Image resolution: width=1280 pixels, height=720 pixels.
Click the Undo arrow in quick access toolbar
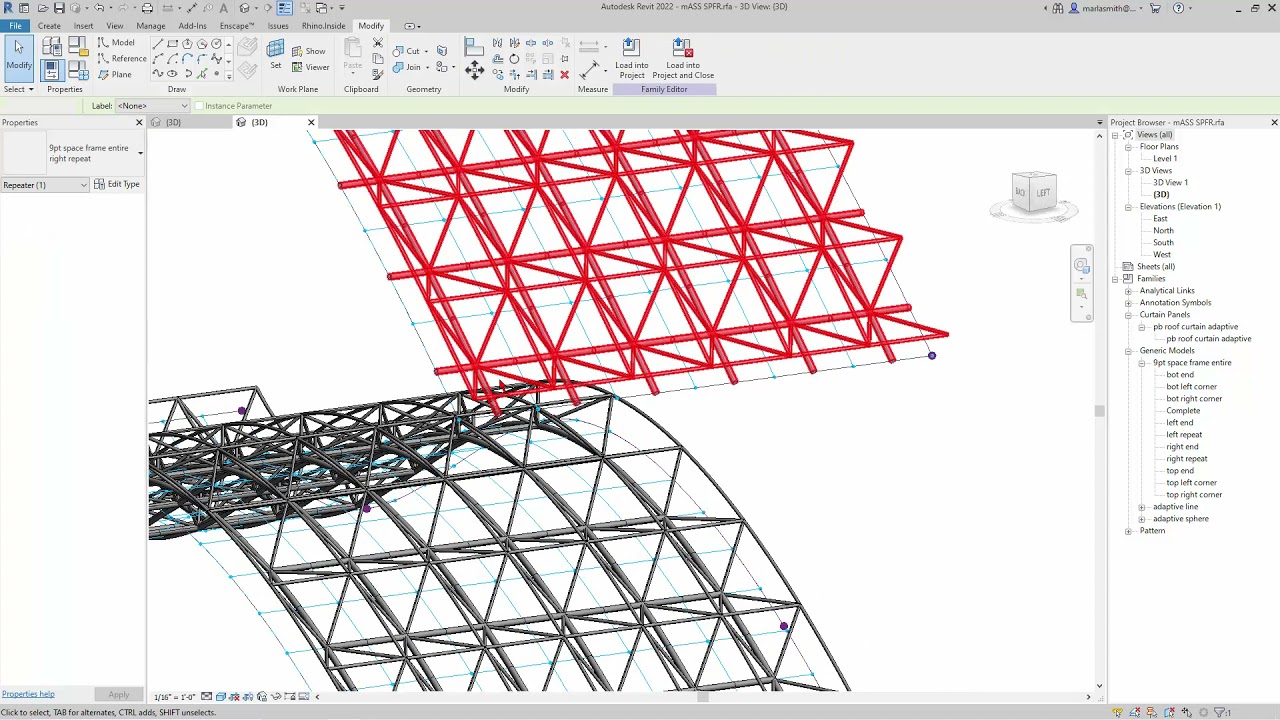click(99, 8)
